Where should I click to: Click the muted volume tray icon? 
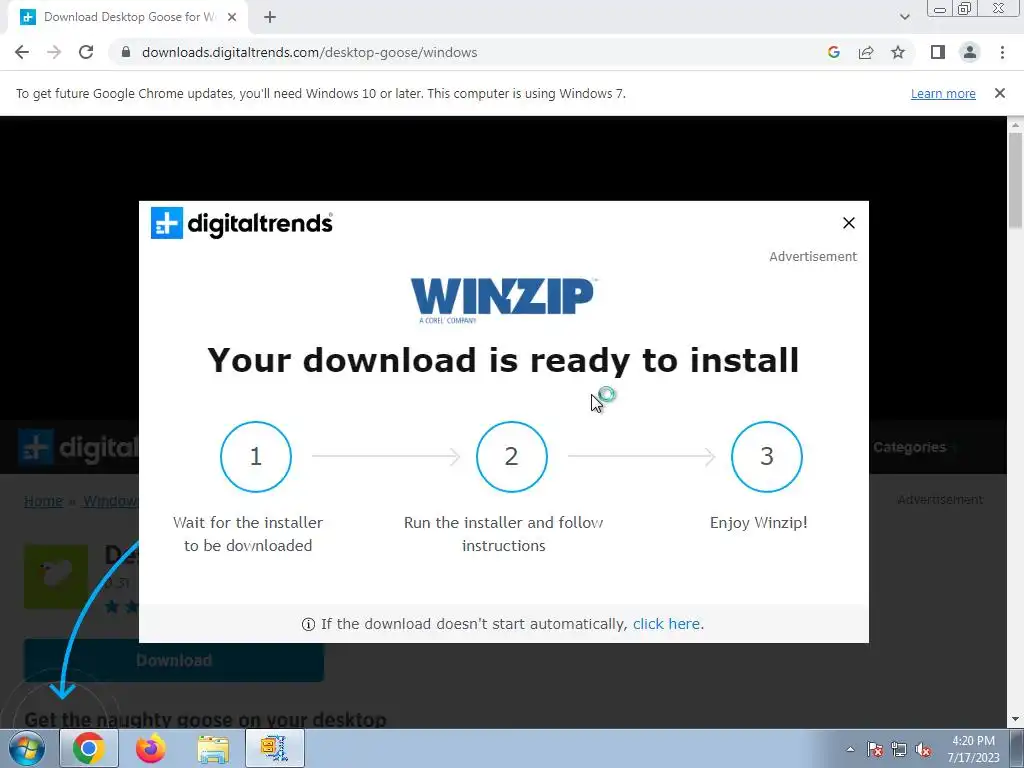click(x=923, y=749)
